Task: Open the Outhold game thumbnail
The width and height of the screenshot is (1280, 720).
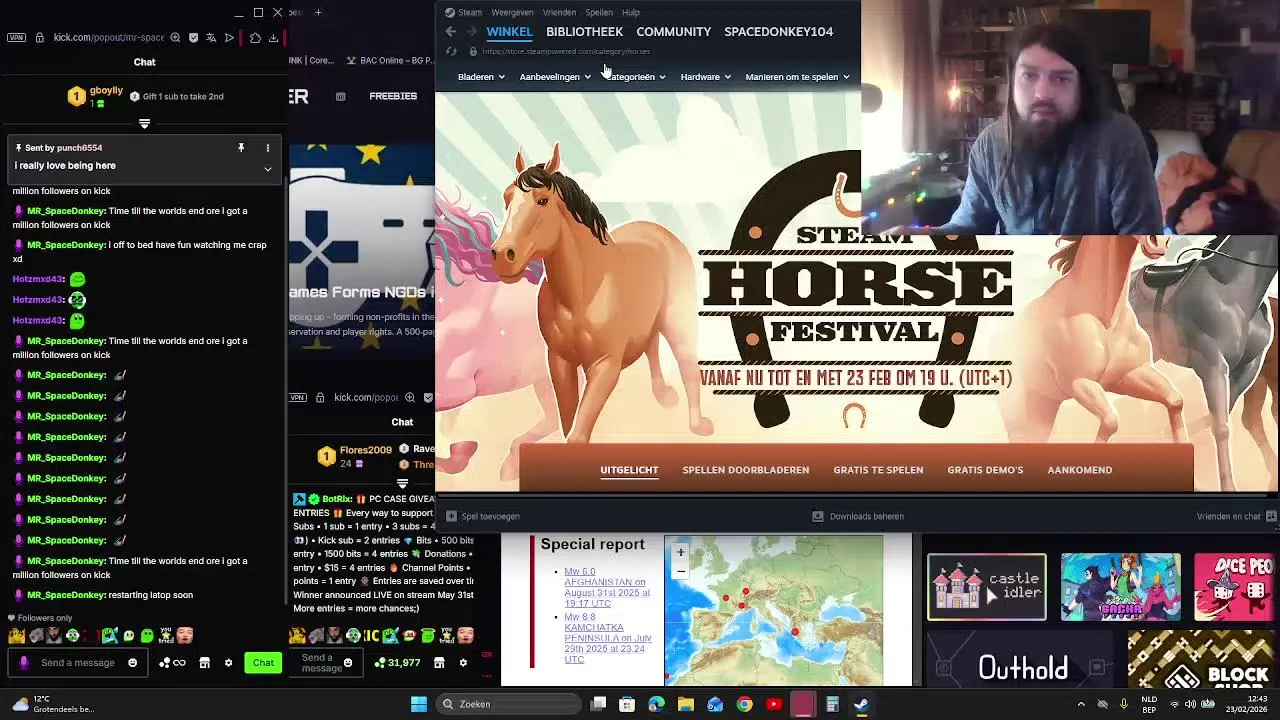Action: (1022, 668)
